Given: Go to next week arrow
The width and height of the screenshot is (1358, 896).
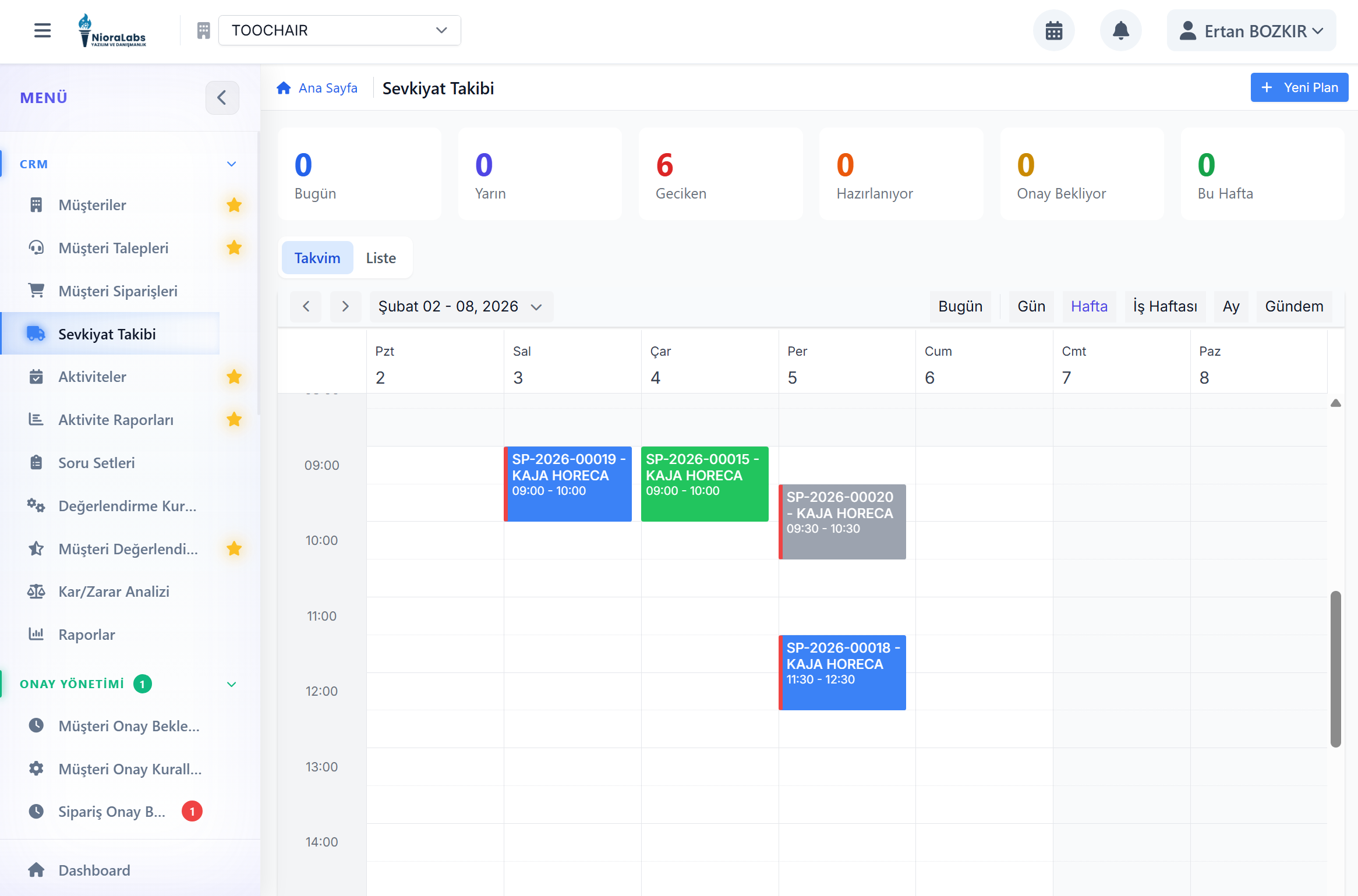Looking at the screenshot, I should tap(345, 306).
